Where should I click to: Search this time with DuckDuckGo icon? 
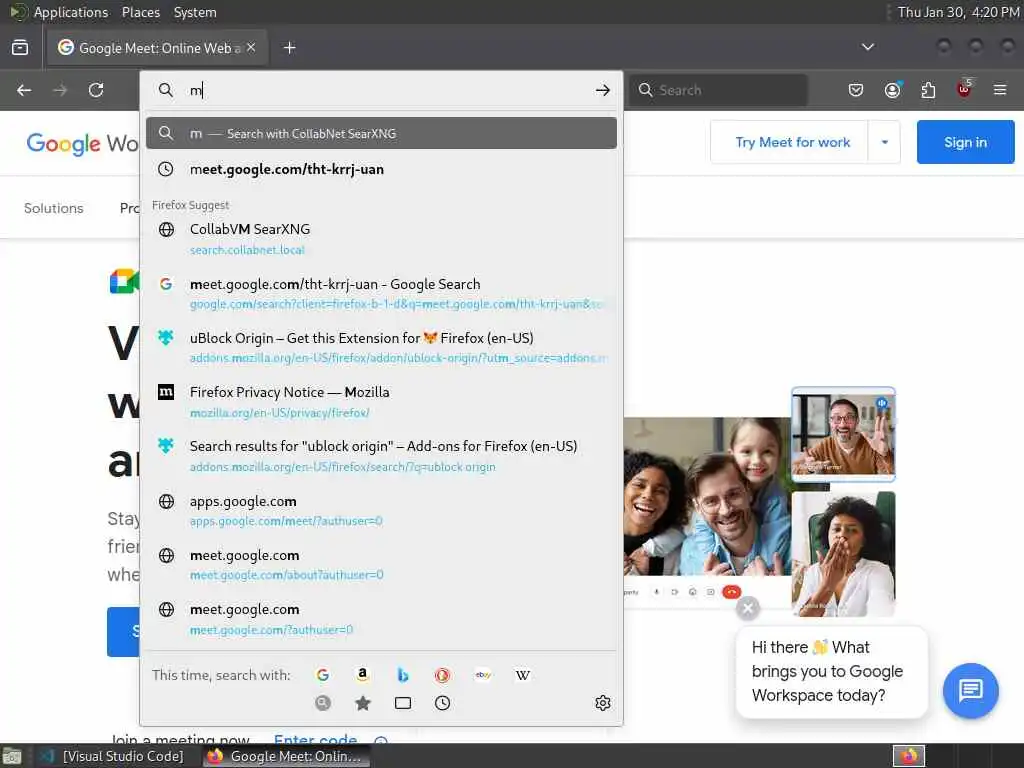pos(442,675)
